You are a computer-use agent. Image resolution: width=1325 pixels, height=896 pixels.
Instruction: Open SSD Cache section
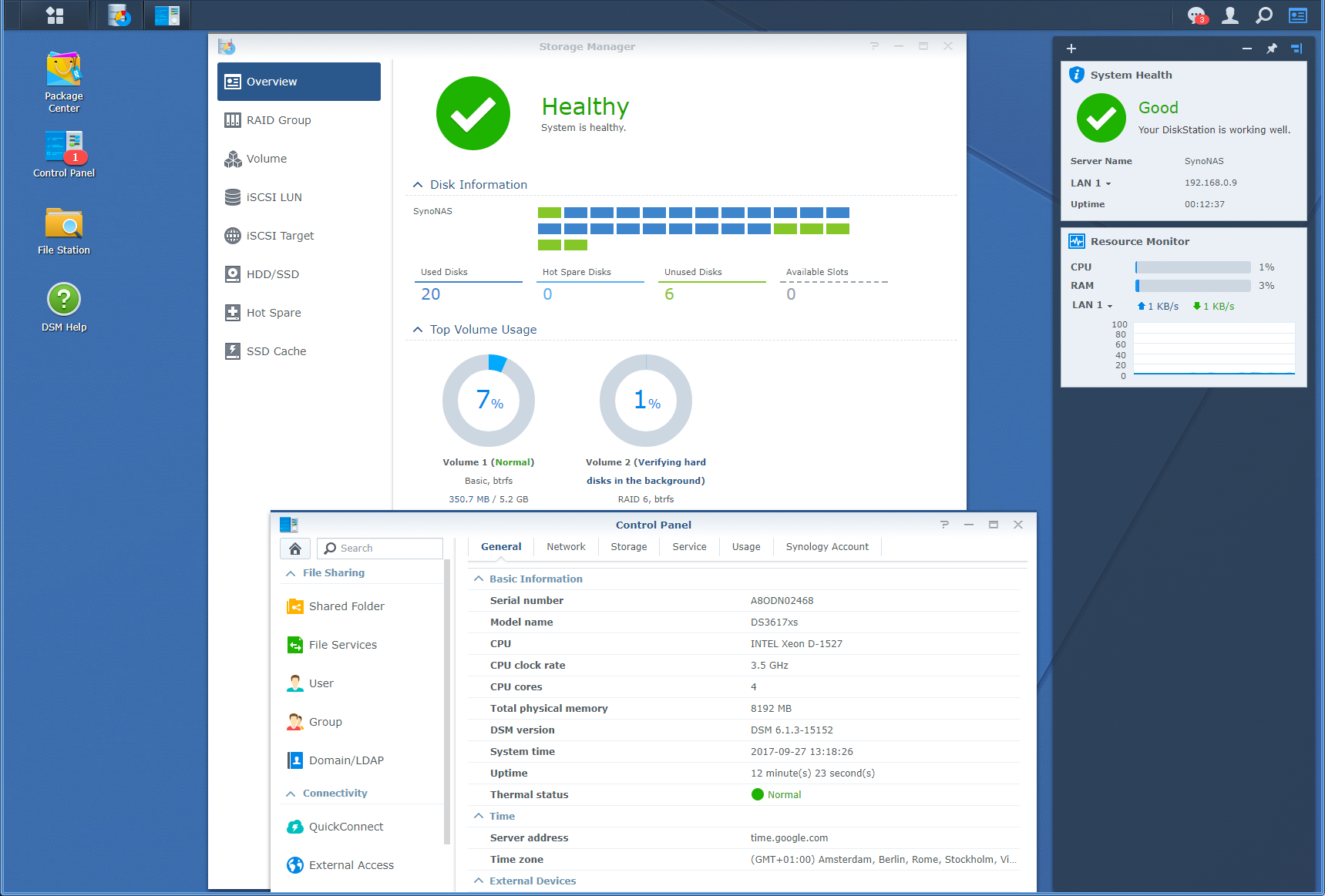(x=299, y=351)
